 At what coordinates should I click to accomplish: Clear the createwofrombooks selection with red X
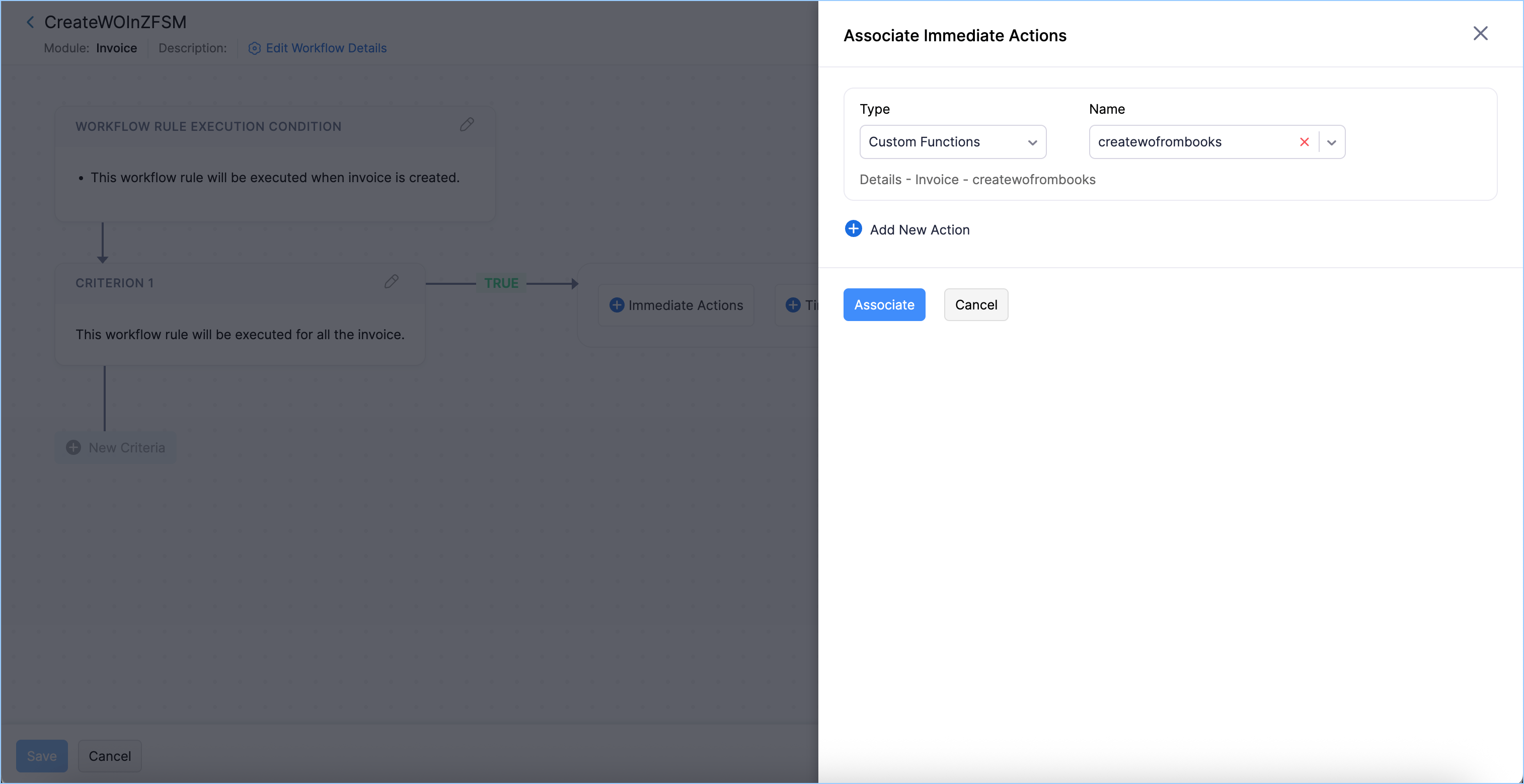tap(1304, 142)
